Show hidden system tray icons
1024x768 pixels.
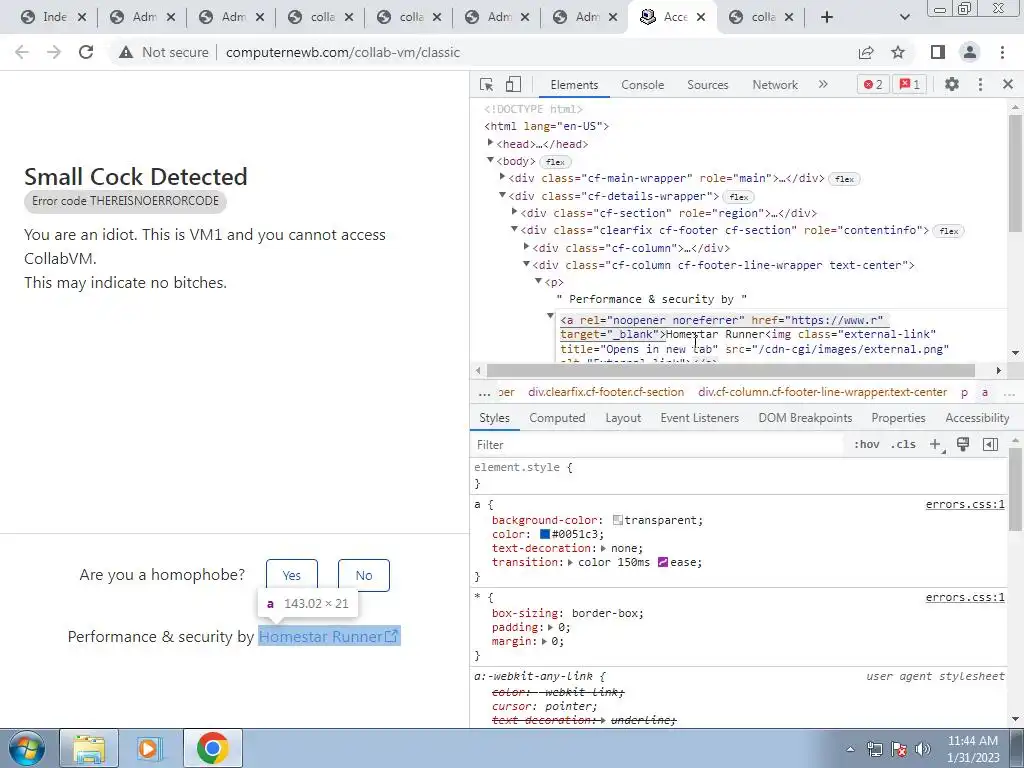[x=850, y=749]
